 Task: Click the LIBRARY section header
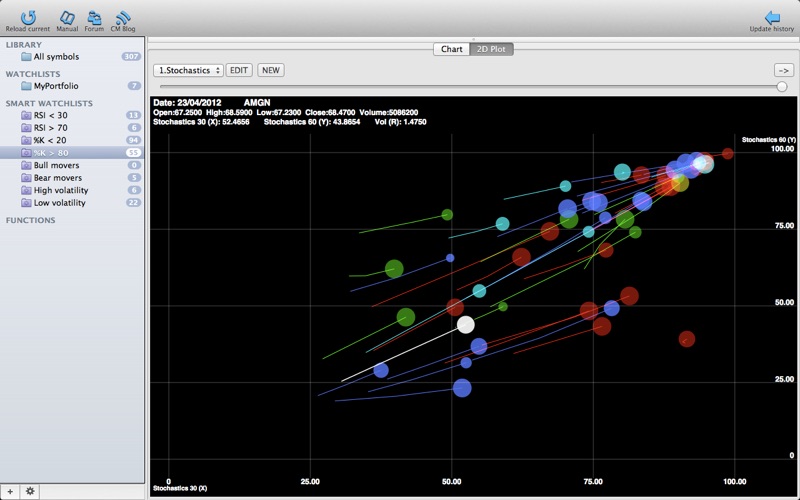(x=23, y=45)
